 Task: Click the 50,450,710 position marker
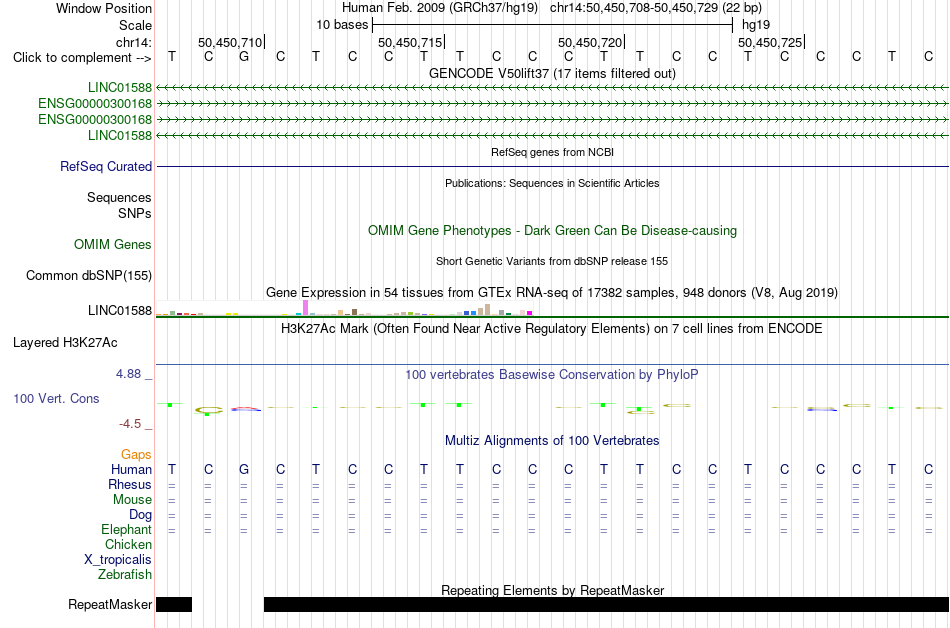pyautogui.click(x=231, y=42)
